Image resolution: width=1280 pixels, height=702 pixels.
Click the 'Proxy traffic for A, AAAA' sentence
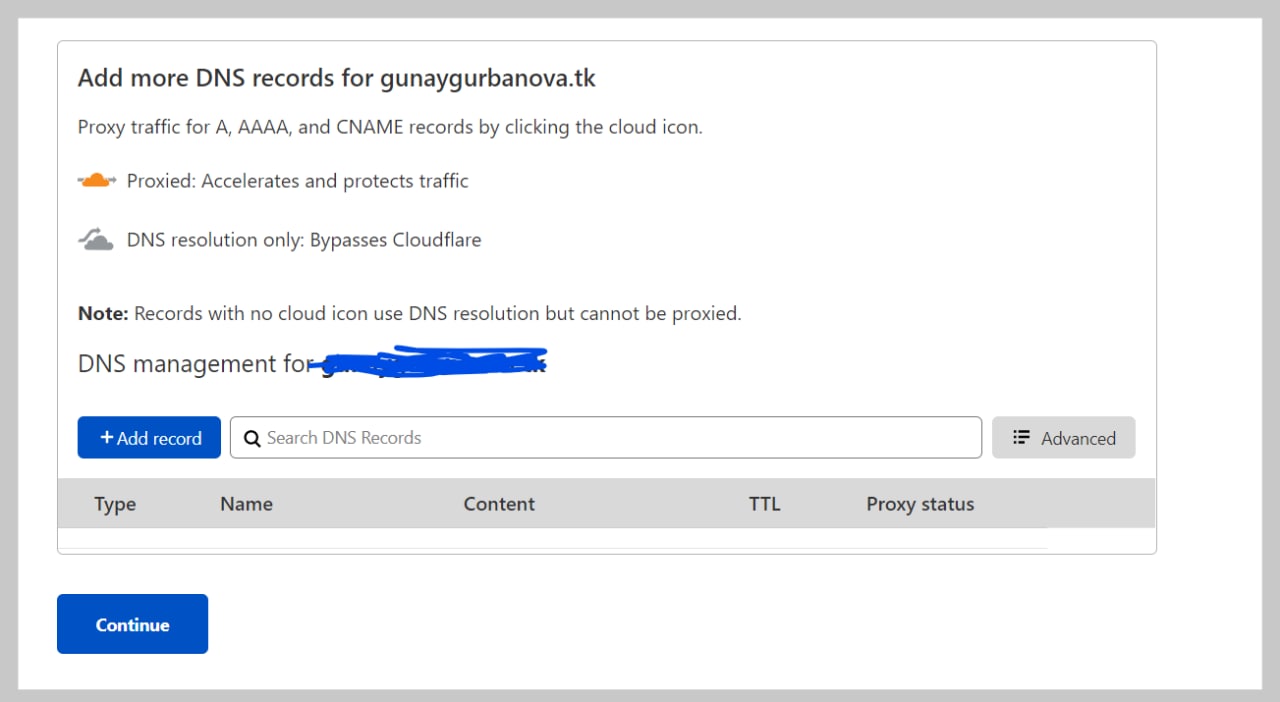[390, 127]
